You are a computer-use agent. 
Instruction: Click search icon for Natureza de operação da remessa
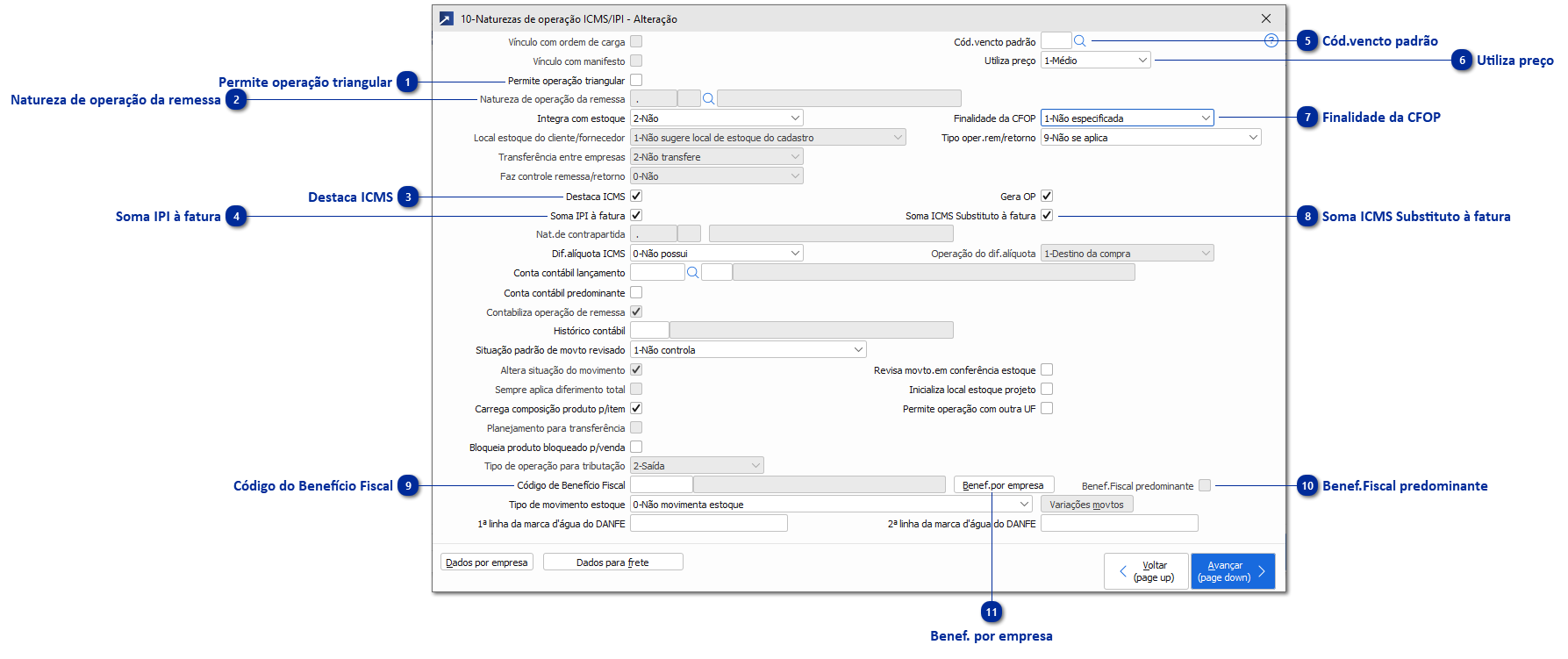click(x=709, y=99)
